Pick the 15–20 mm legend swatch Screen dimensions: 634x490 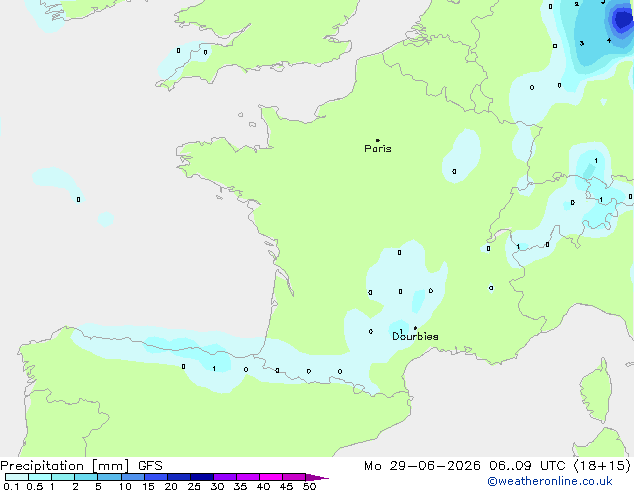point(155,477)
